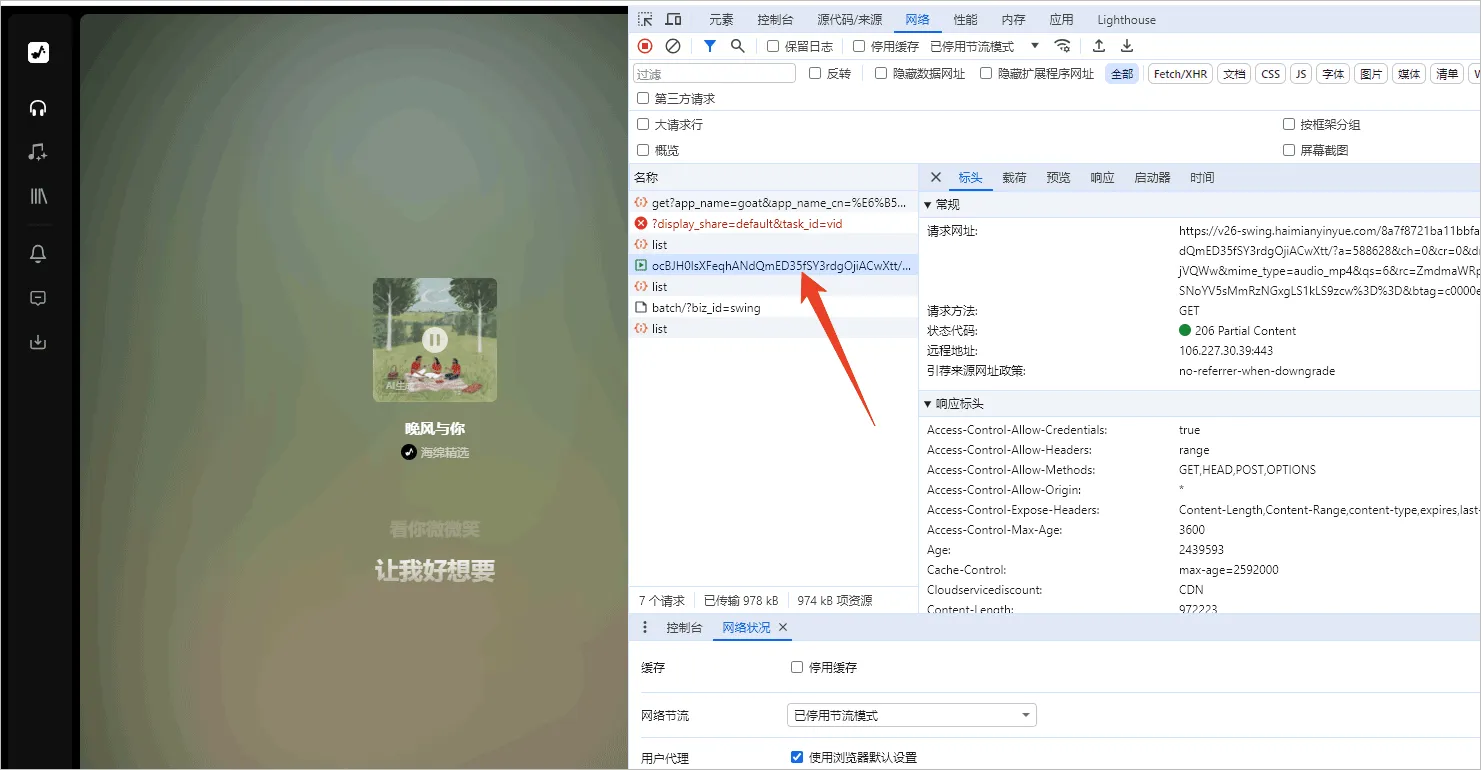
Task: Open the headphones listen section
Action: tap(38, 108)
